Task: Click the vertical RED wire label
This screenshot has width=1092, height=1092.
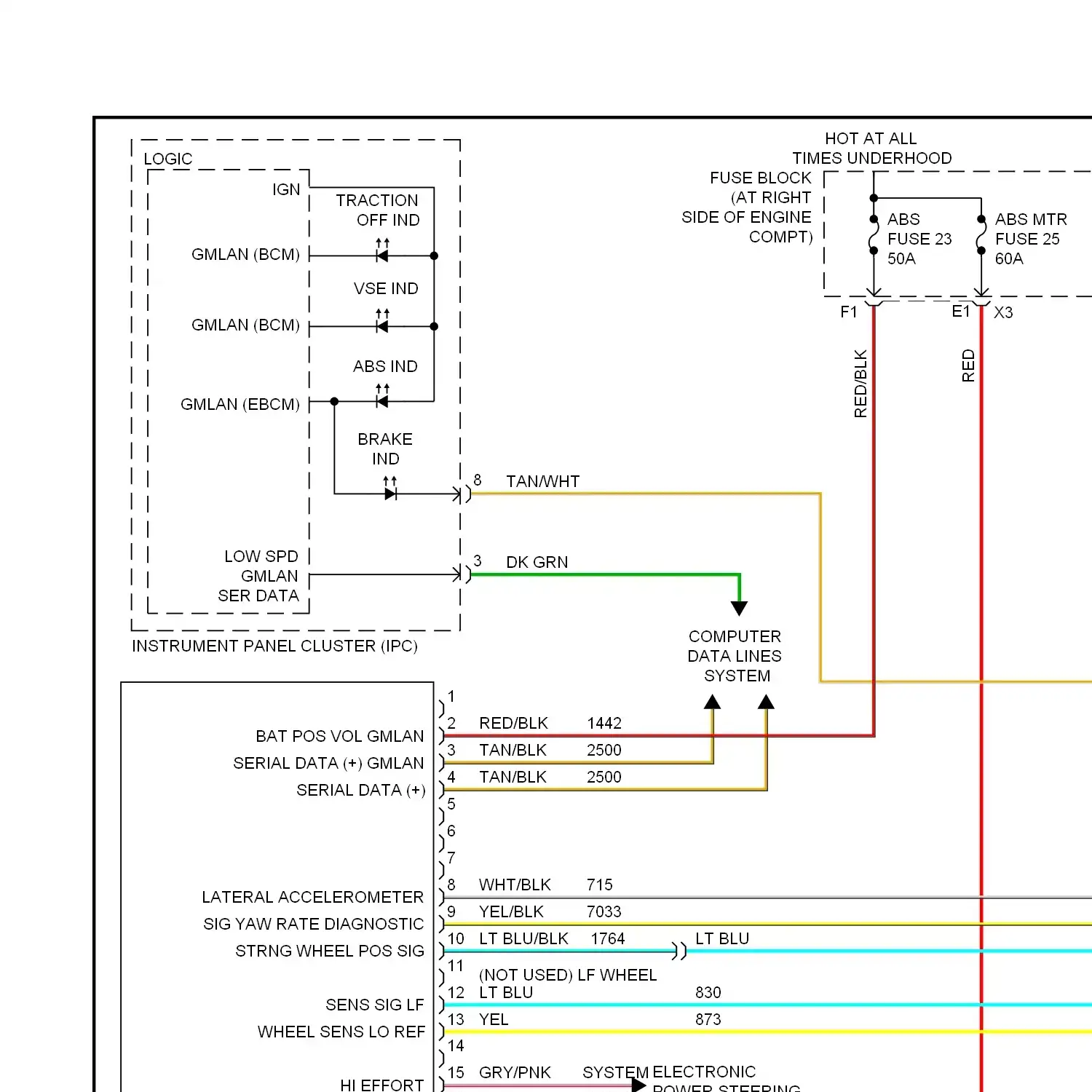Action: (x=968, y=365)
